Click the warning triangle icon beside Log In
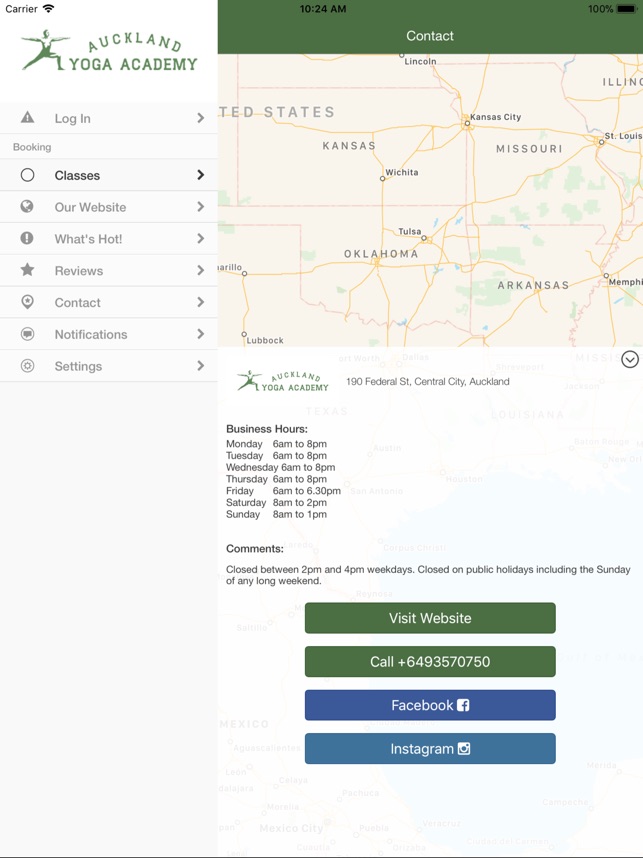This screenshot has width=643, height=858. pyautogui.click(x=27, y=118)
